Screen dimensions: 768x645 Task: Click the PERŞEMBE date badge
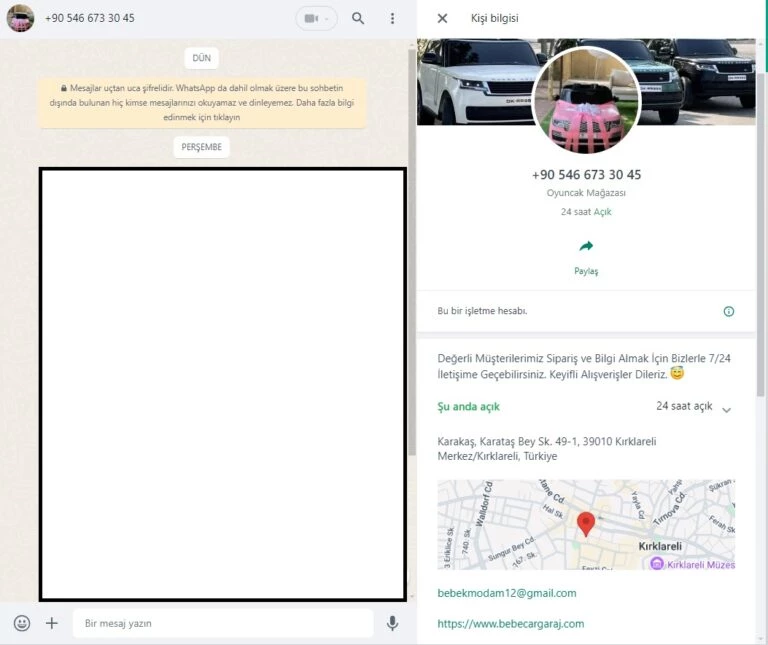tap(202, 147)
